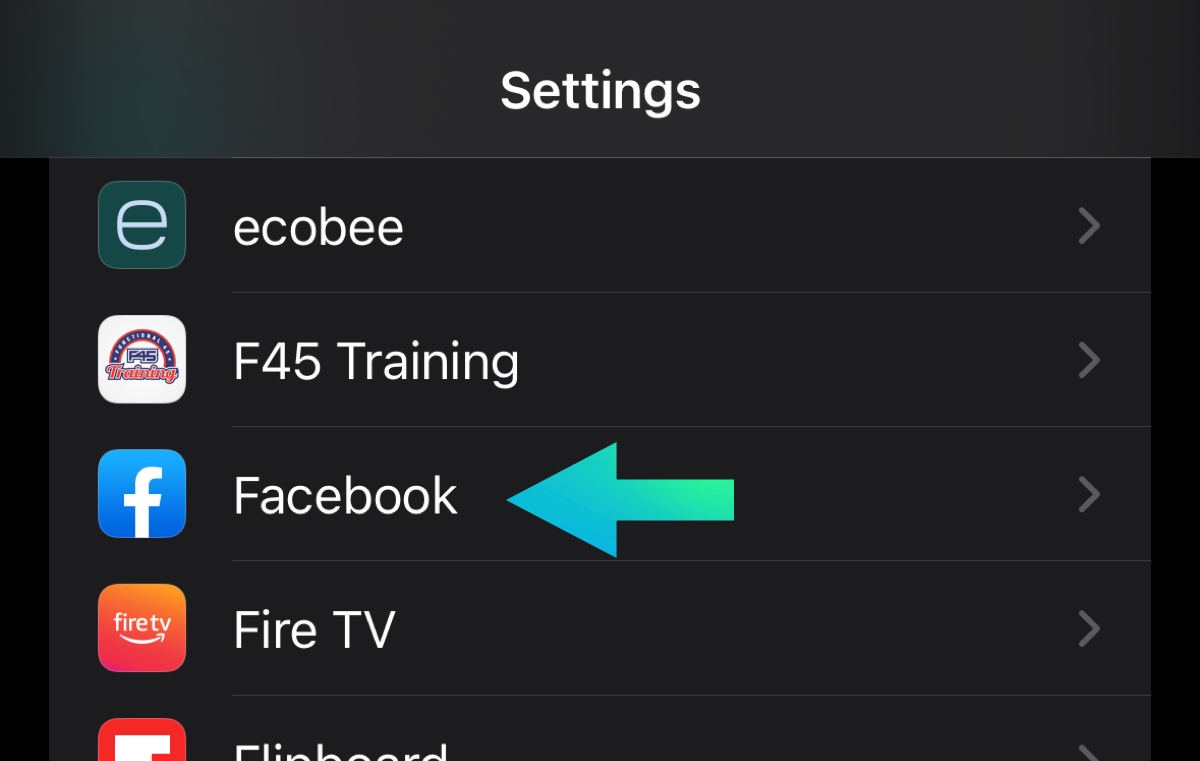Viewport: 1200px width, 761px height.
Task: Tap the F45 Training app icon
Action: coord(142,360)
